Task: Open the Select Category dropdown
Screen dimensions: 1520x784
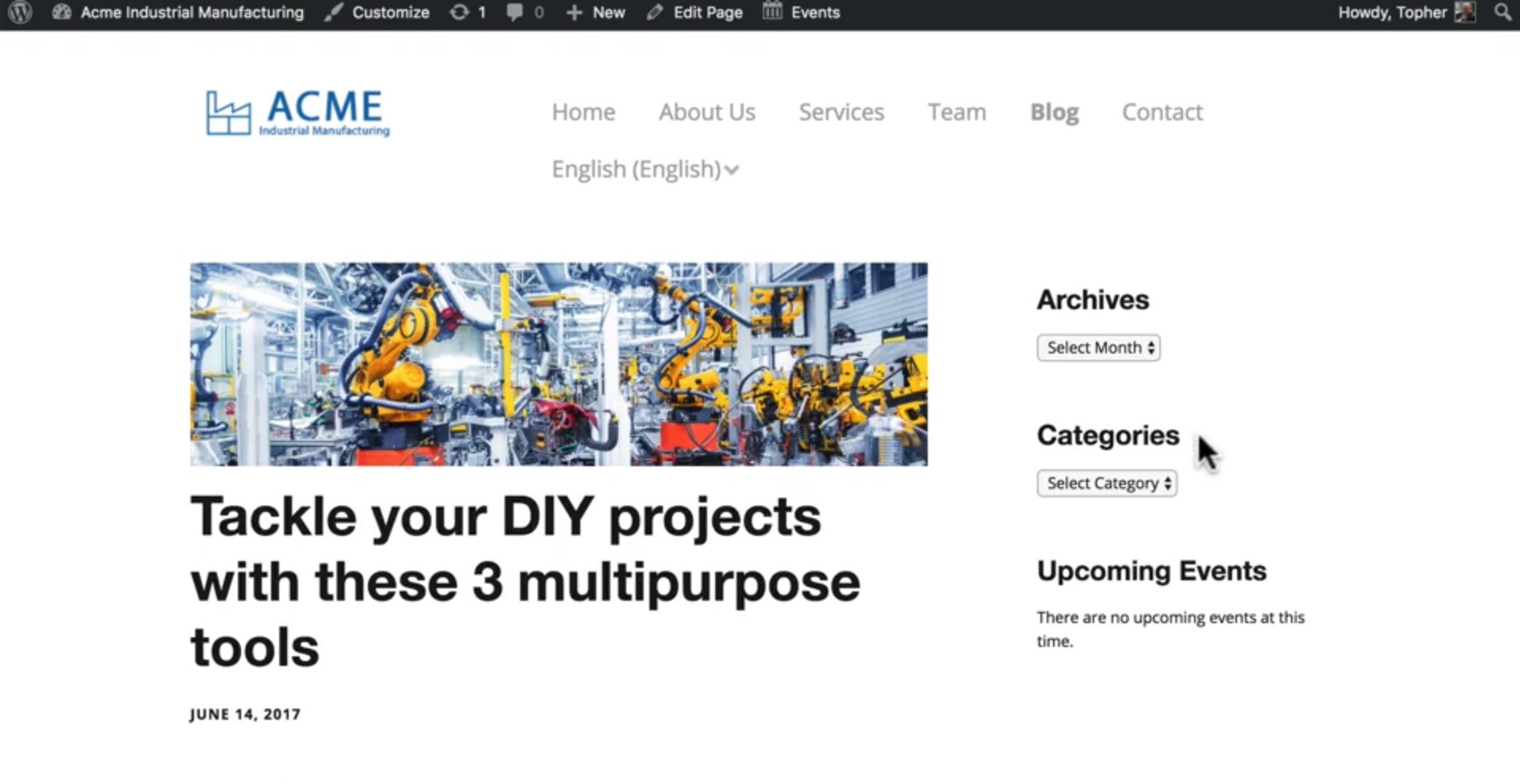Action: [1106, 483]
